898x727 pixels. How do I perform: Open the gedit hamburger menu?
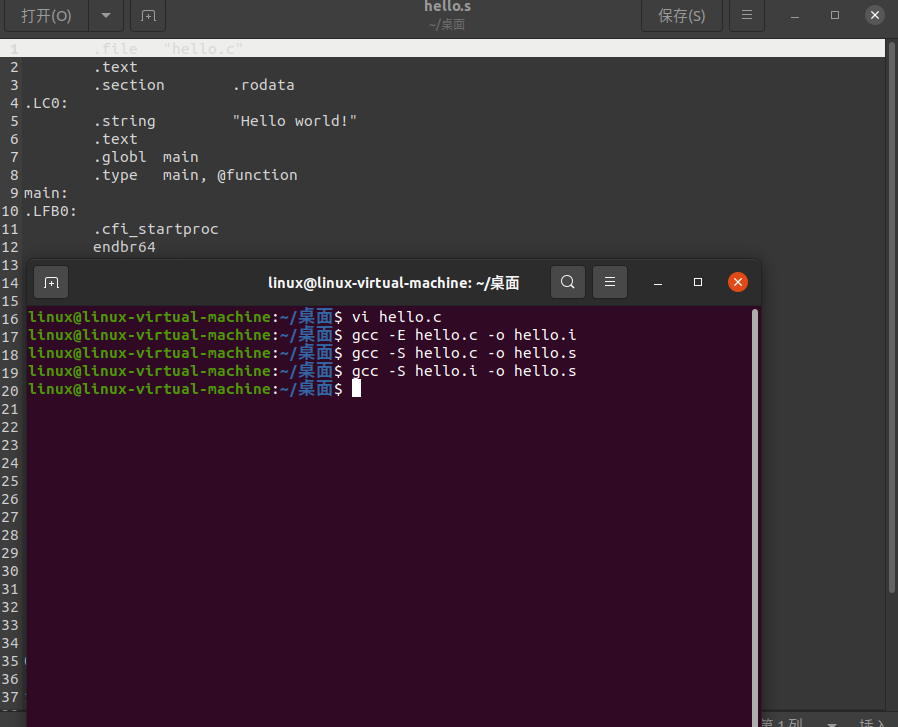tap(746, 16)
